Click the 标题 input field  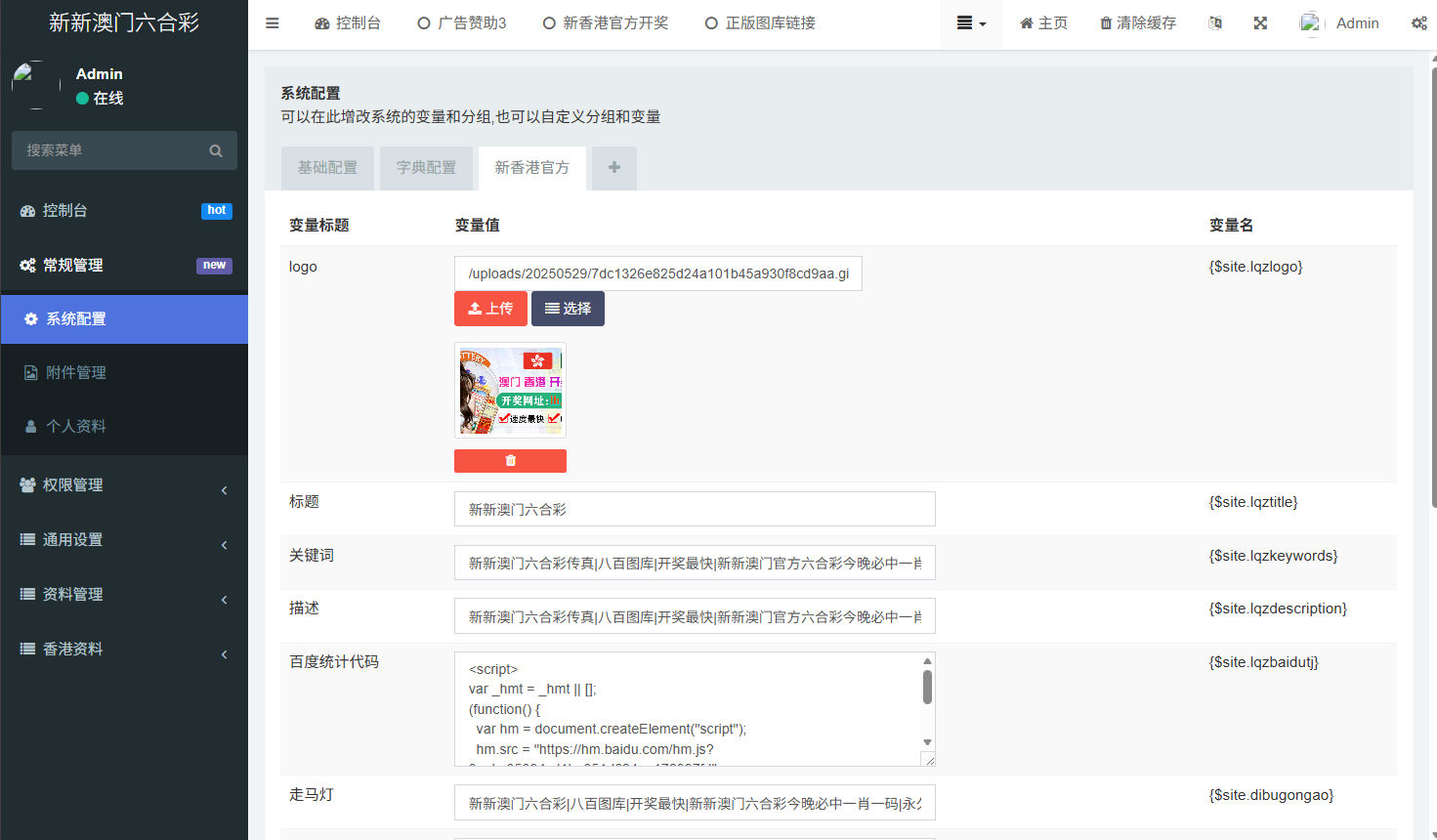click(695, 509)
